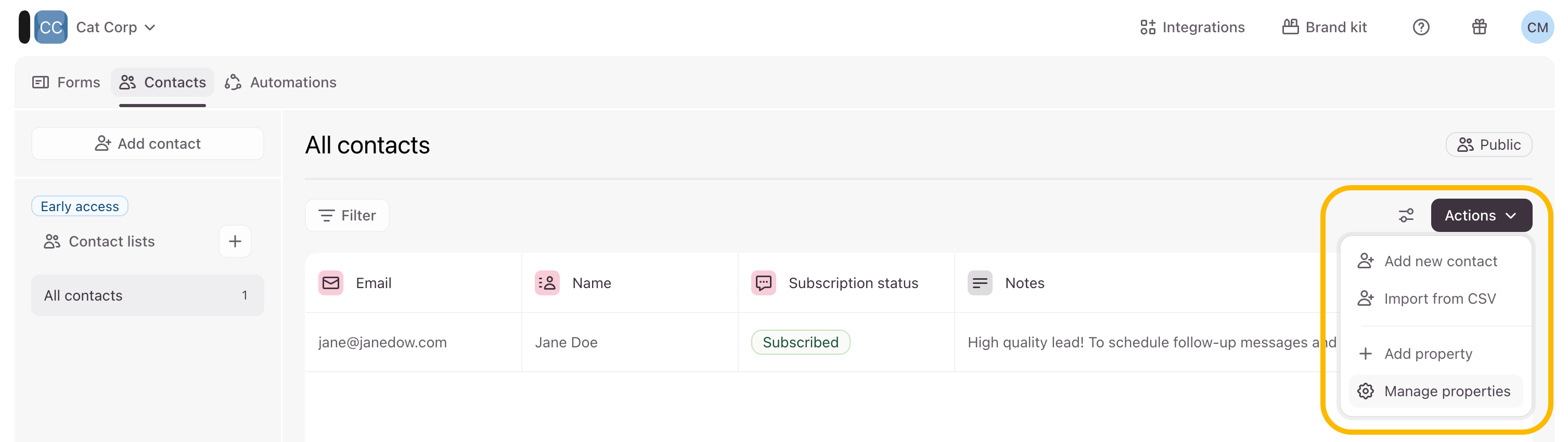Open the CM user avatar menu
This screenshot has width=1568, height=442.
pyautogui.click(x=1537, y=28)
